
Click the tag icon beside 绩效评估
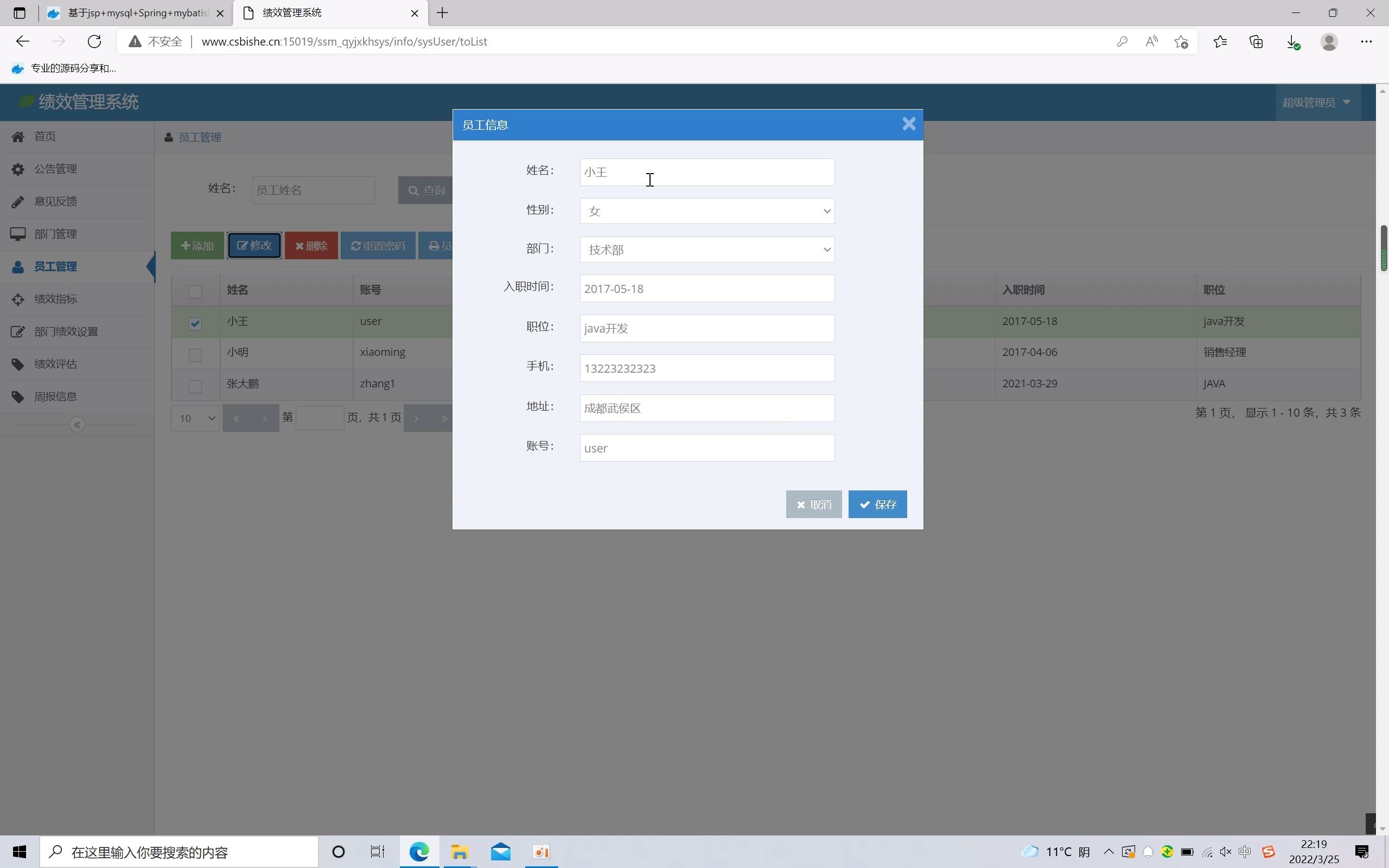click(18, 365)
